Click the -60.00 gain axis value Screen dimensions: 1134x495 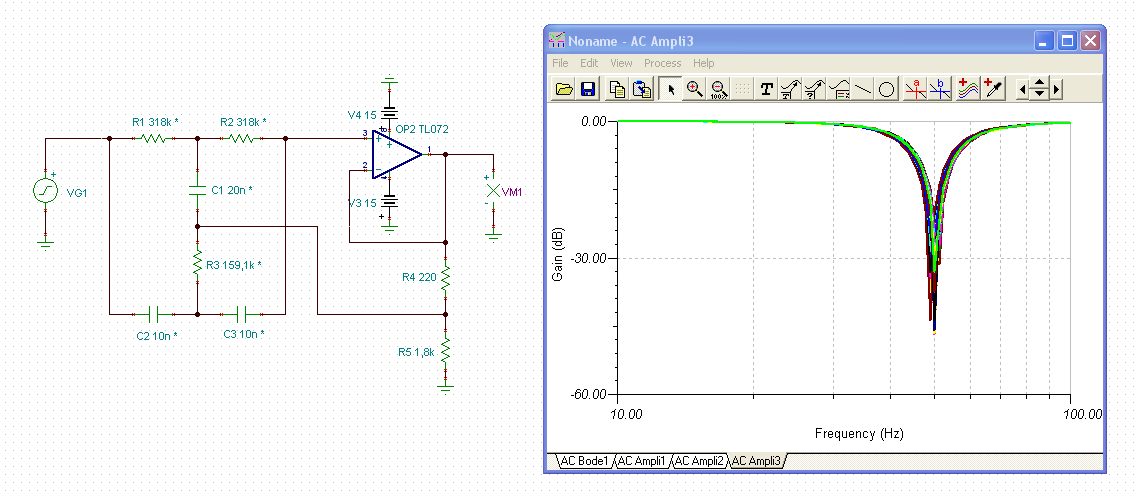pyautogui.click(x=591, y=394)
